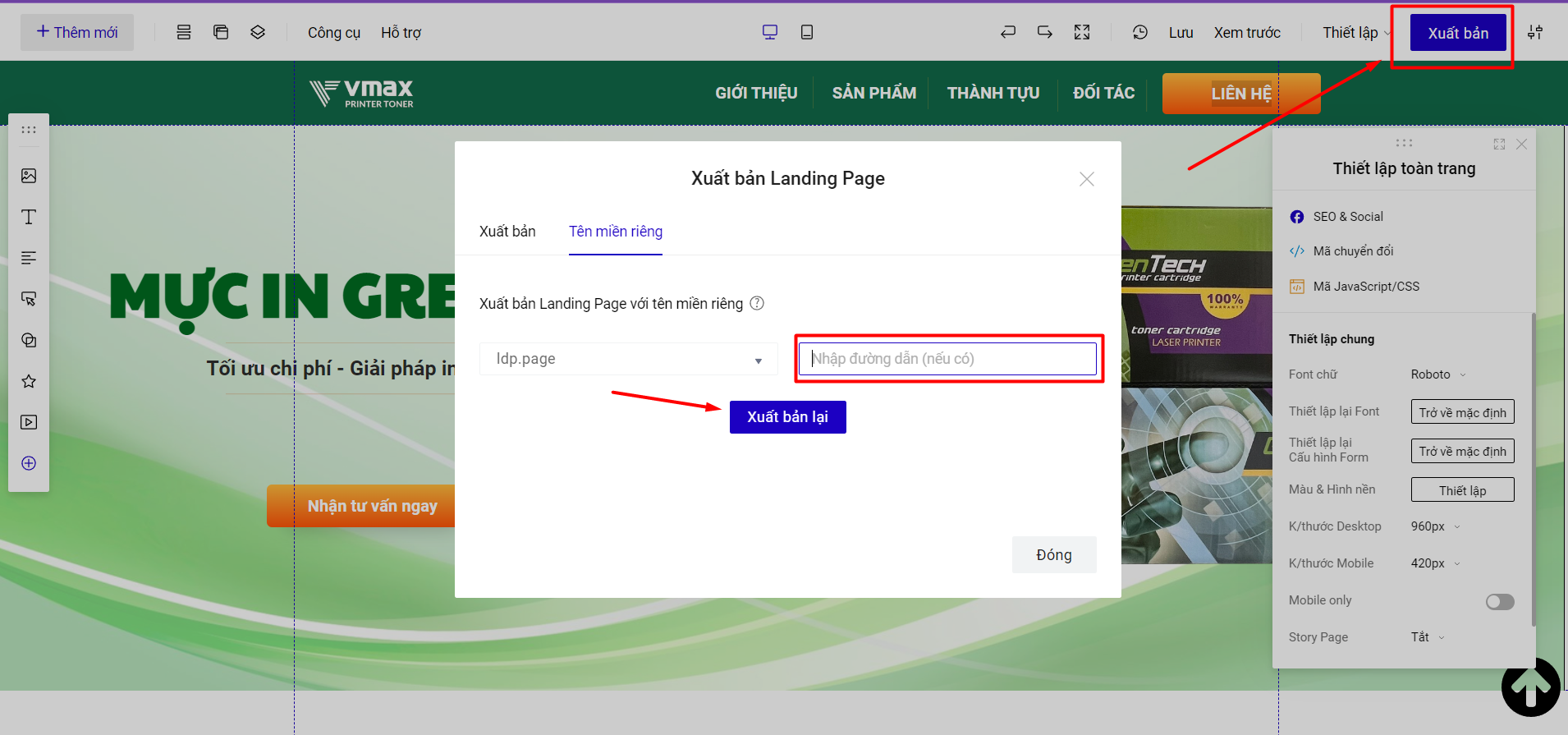Open SEO & Social settings
1568x735 pixels.
click(1347, 217)
